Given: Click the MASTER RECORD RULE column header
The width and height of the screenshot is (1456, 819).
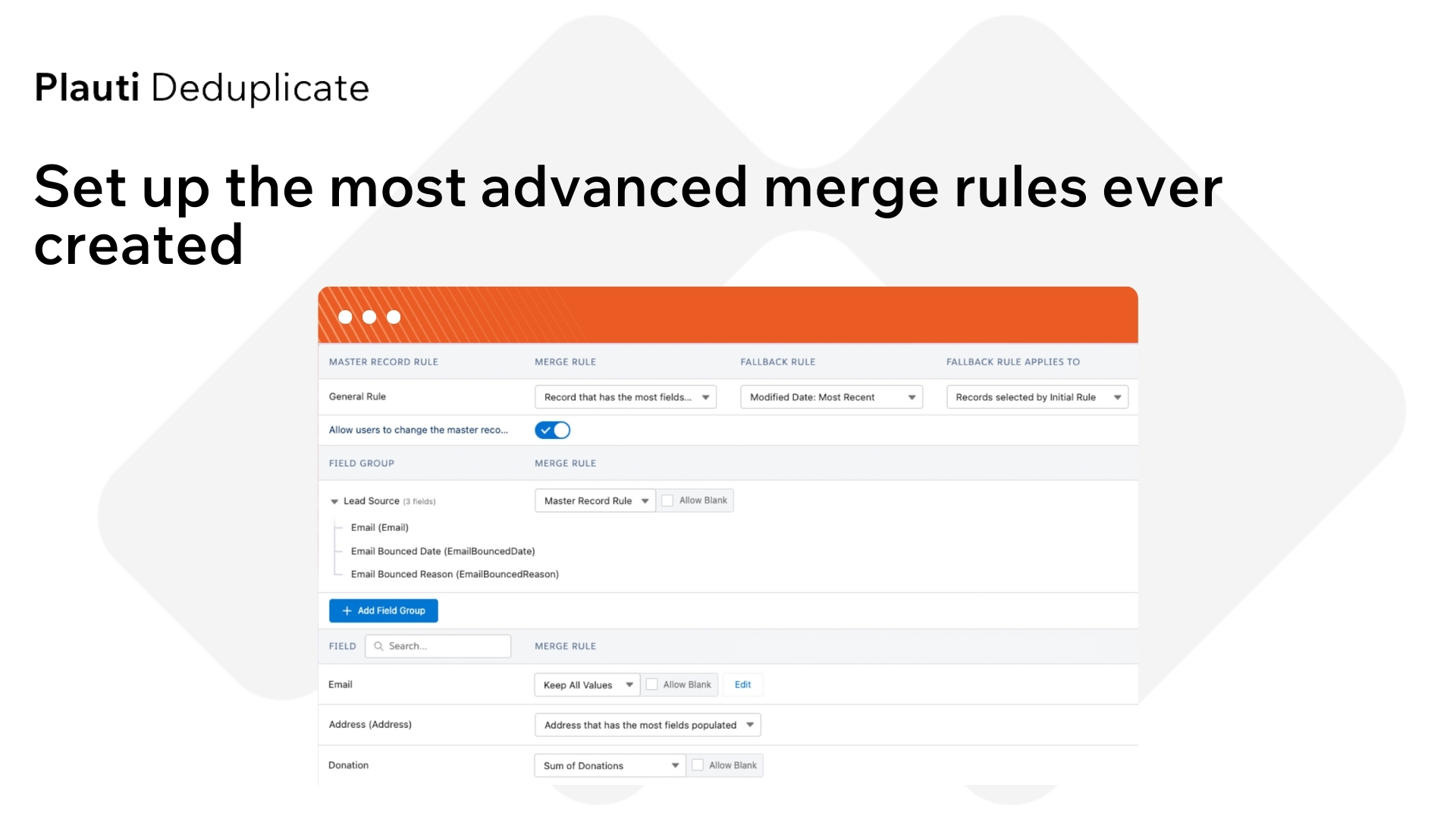Looking at the screenshot, I should (x=384, y=362).
